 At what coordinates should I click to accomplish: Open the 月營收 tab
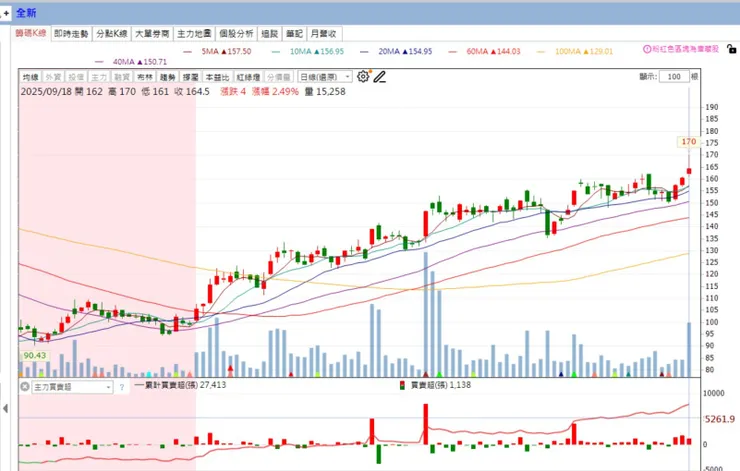coord(324,34)
